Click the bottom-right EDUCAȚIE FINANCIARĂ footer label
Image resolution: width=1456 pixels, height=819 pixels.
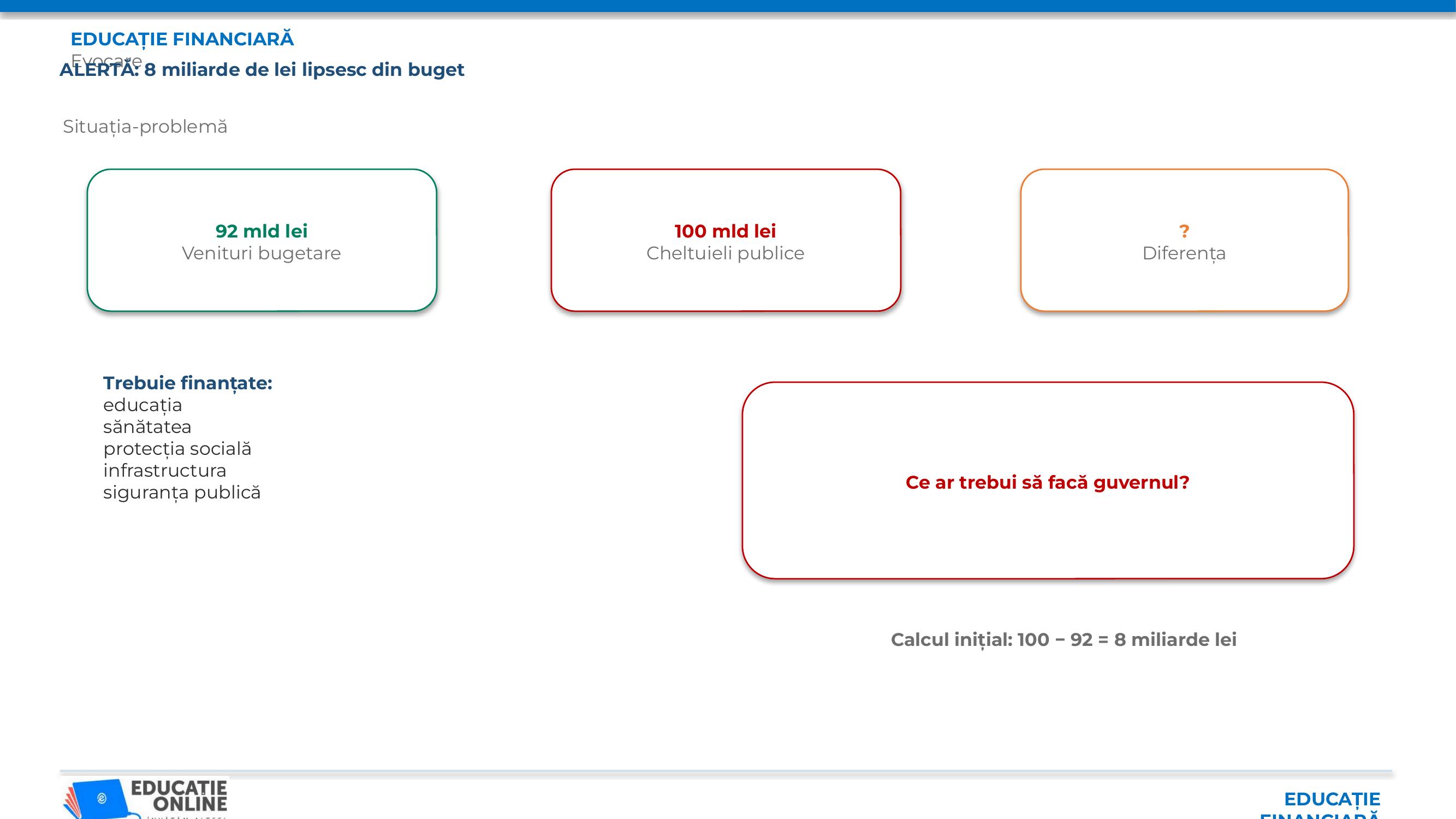(x=1321, y=805)
